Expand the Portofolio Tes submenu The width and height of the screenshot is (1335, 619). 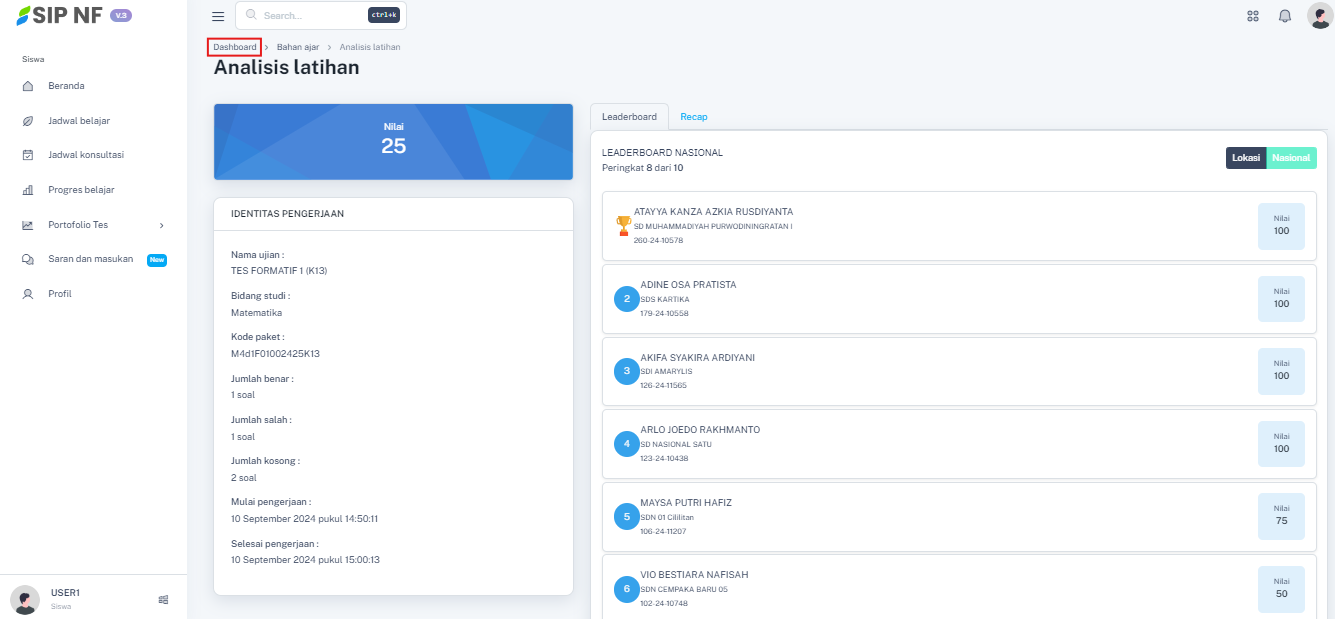click(161, 225)
